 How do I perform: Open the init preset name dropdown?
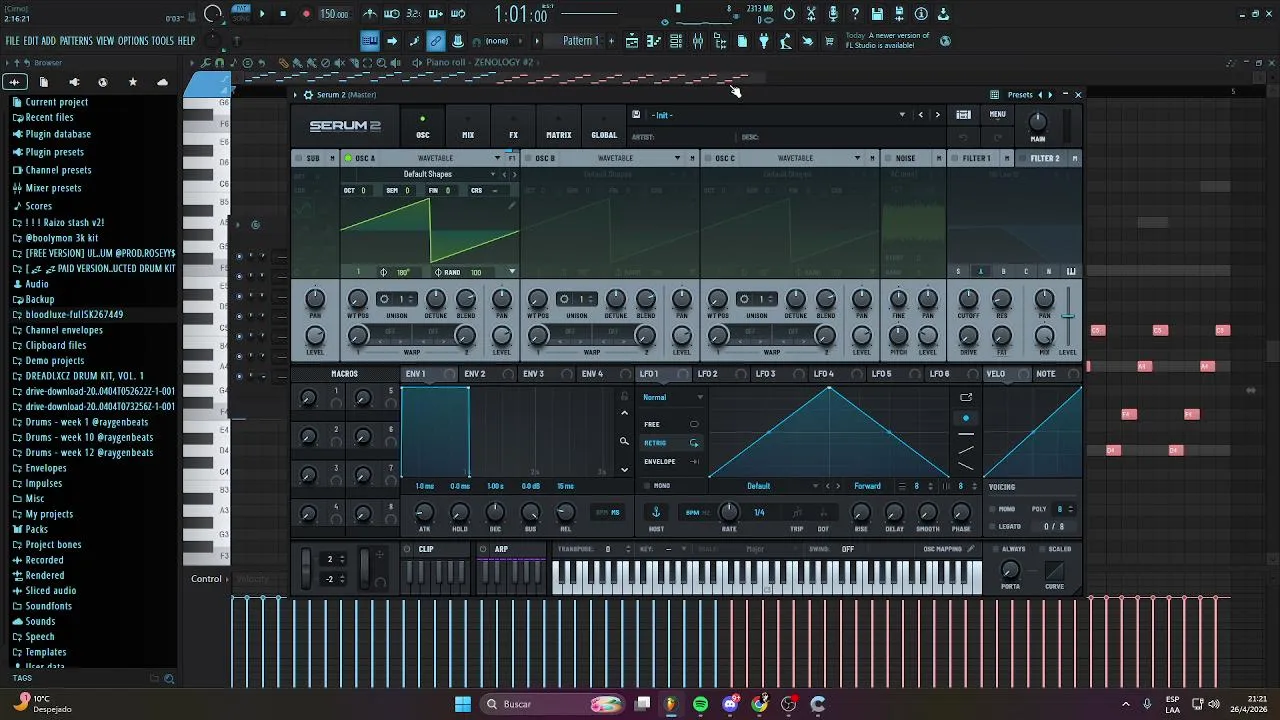point(778,115)
